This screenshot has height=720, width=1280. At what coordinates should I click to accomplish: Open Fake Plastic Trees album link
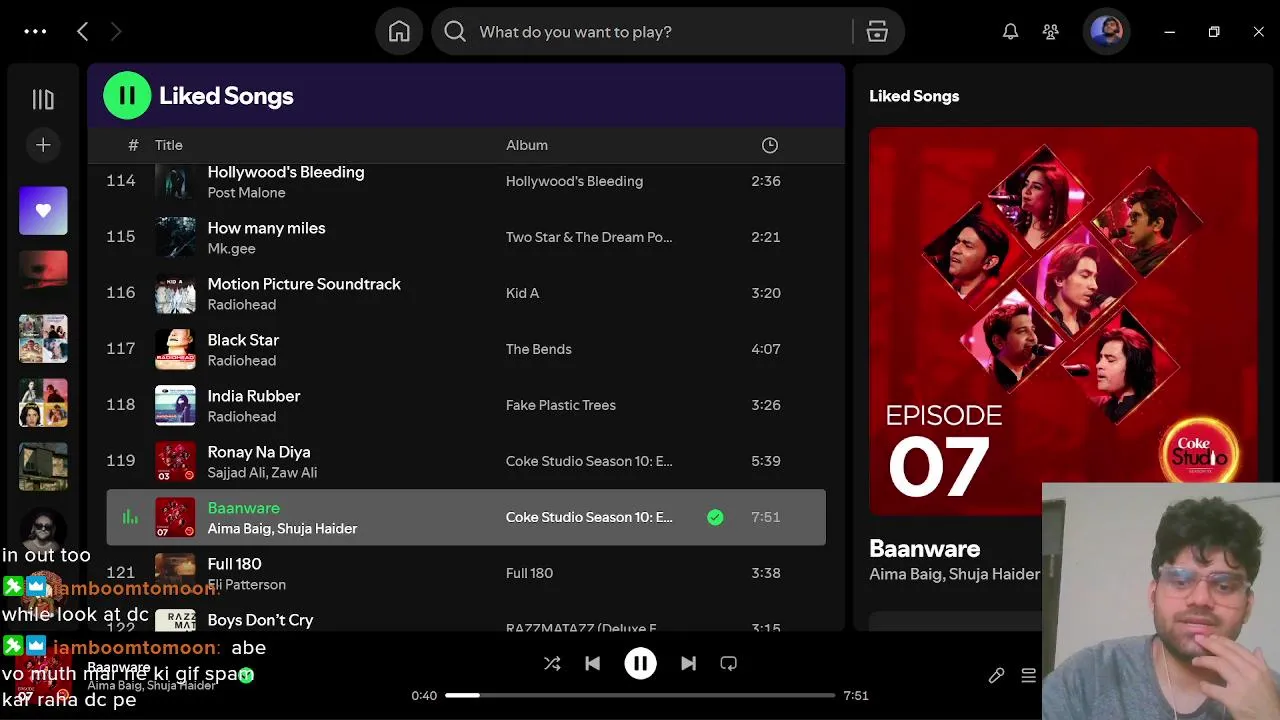tap(561, 405)
